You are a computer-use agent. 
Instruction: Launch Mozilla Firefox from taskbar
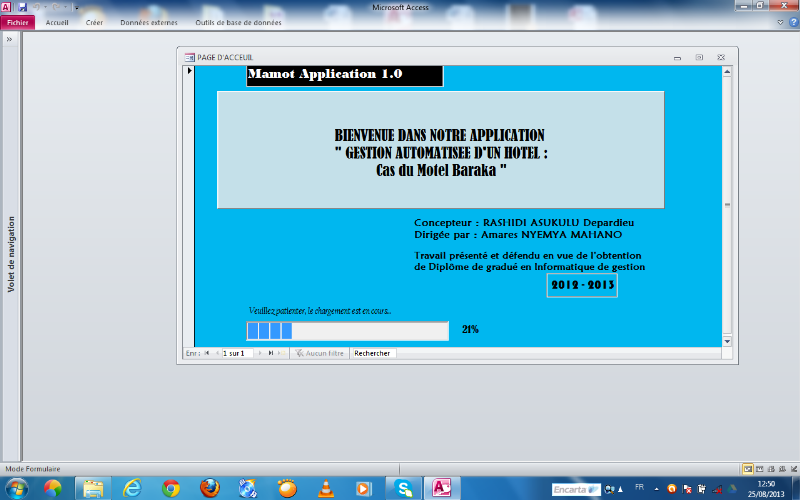coord(210,489)
